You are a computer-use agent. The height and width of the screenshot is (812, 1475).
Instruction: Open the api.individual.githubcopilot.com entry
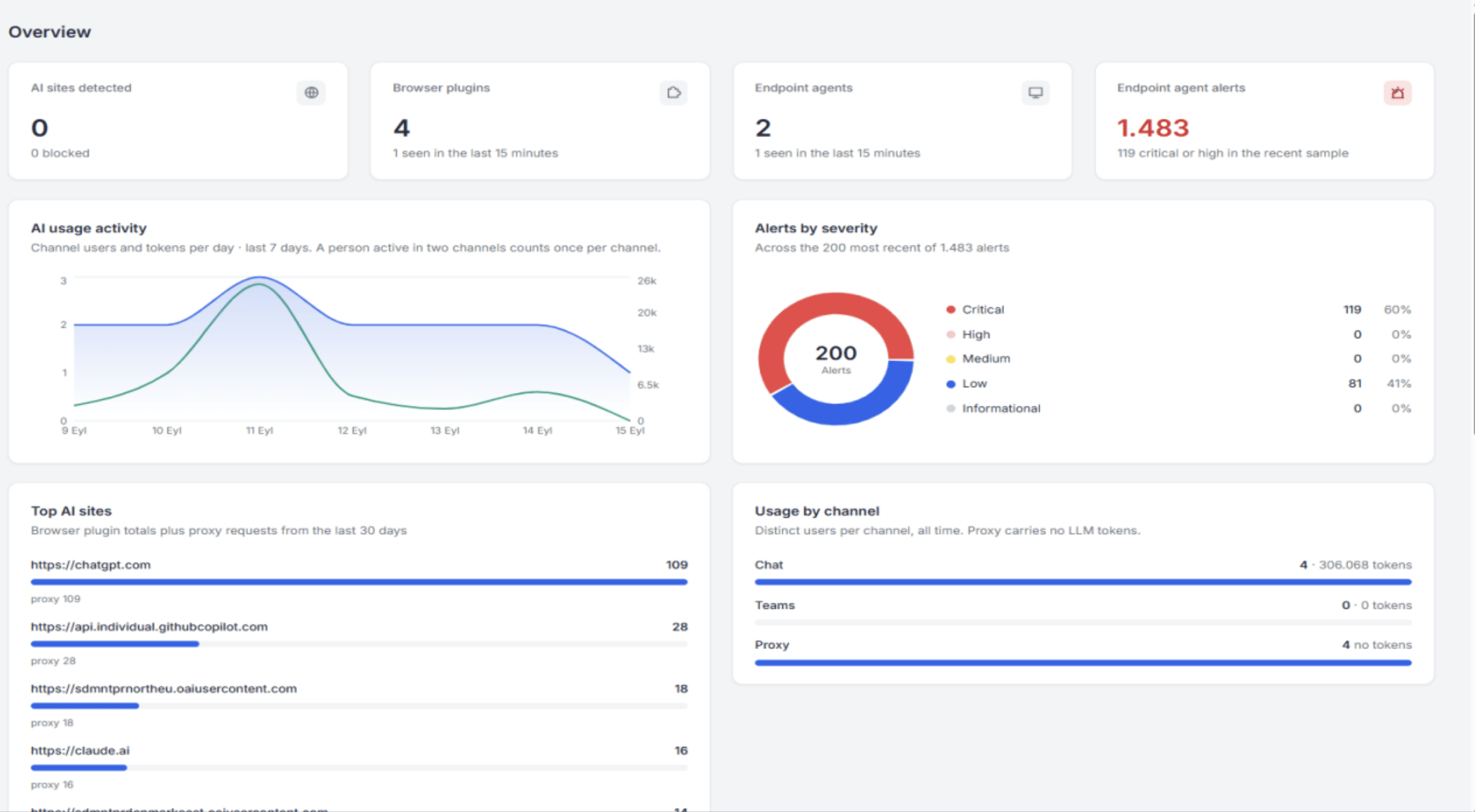[149, 627]
